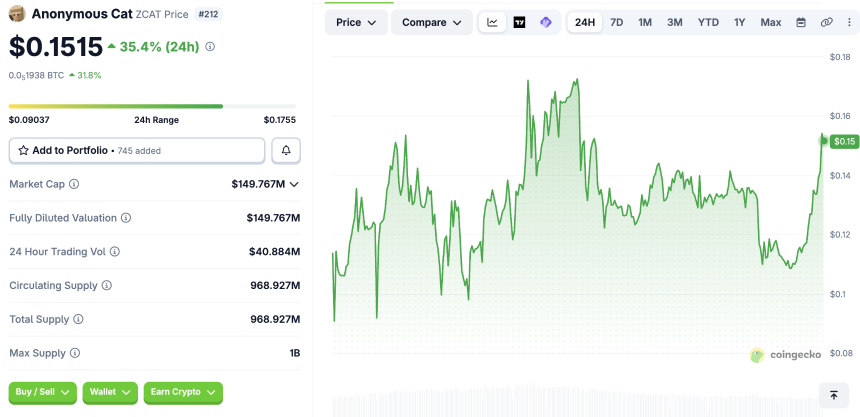Screen dimensions: 860x417
Task: Select the 3M timeframe tab
Action: click(675, 22)
